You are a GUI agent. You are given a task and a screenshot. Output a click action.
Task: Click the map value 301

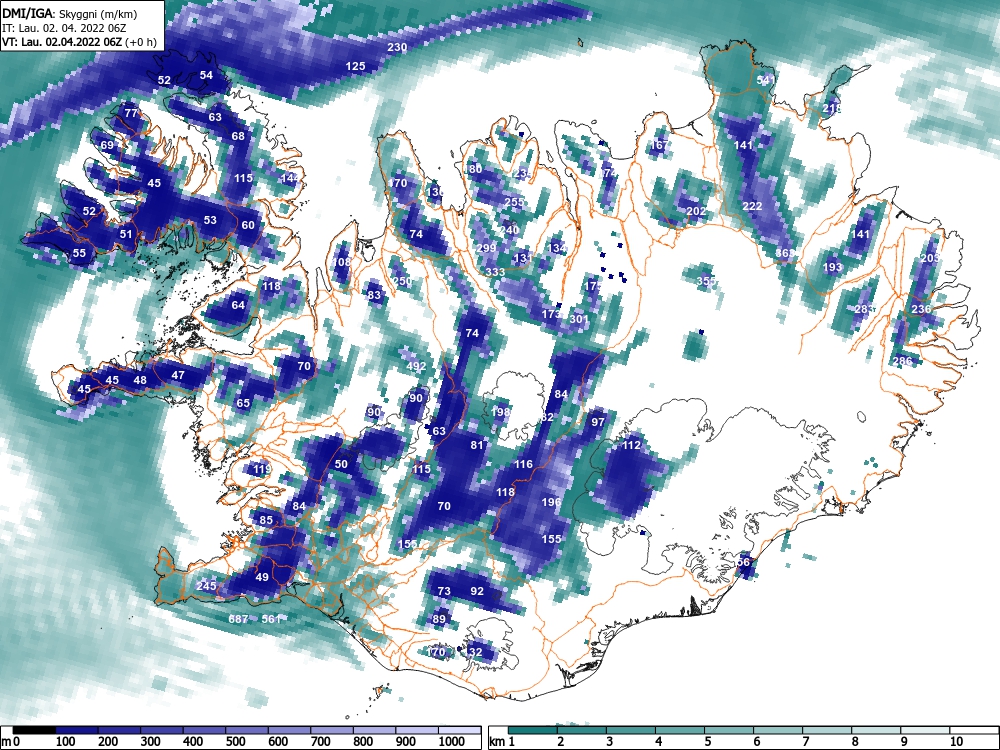click(x=578, y=319)
